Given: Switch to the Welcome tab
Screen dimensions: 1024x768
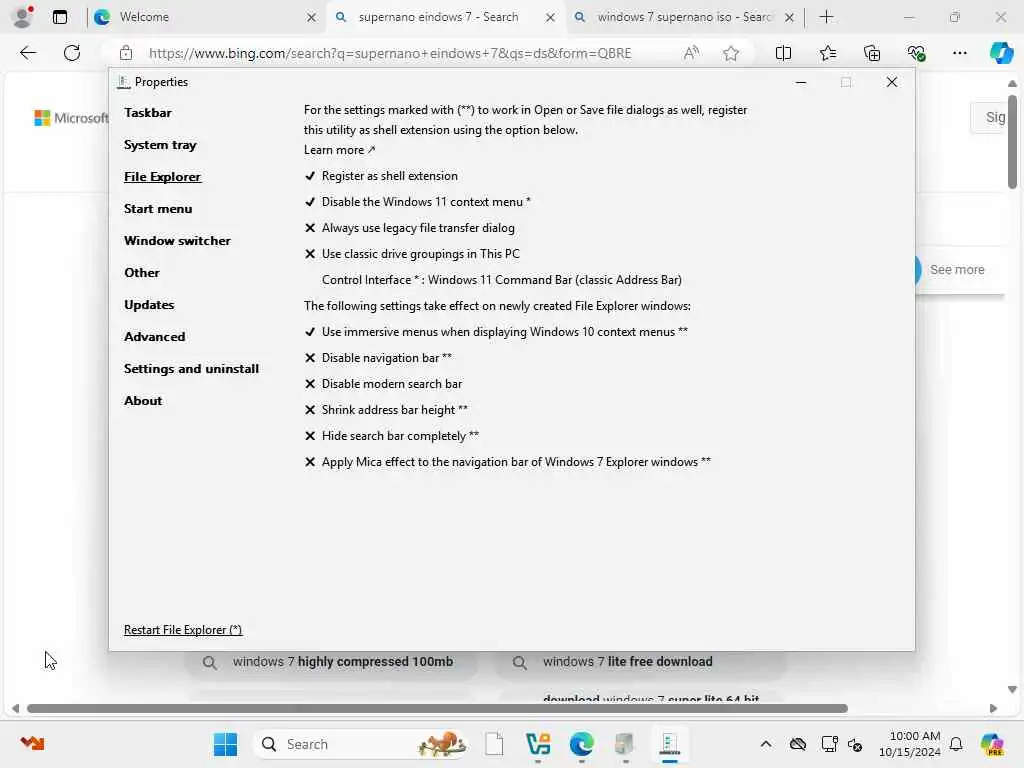Looking at the screenshot, I should coord(206,17).
